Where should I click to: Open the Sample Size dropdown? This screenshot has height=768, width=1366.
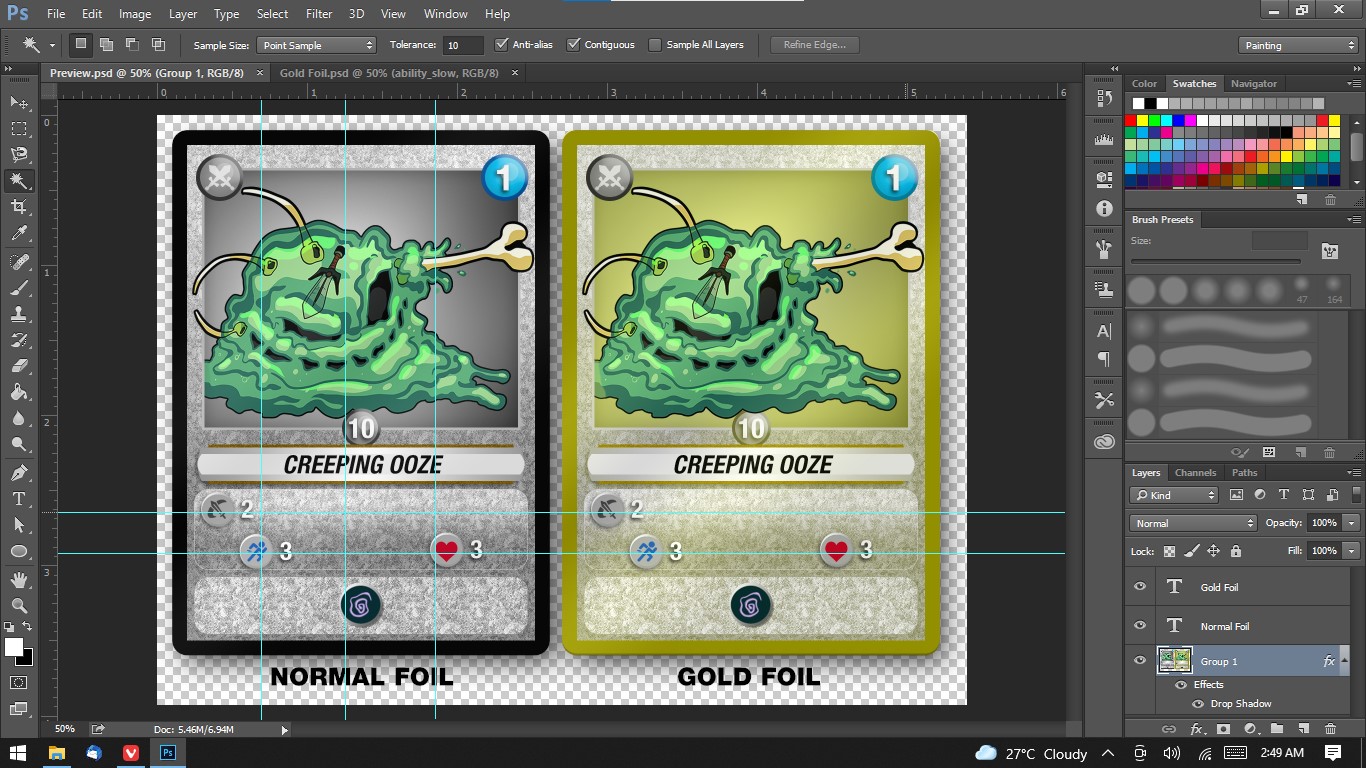316,45
